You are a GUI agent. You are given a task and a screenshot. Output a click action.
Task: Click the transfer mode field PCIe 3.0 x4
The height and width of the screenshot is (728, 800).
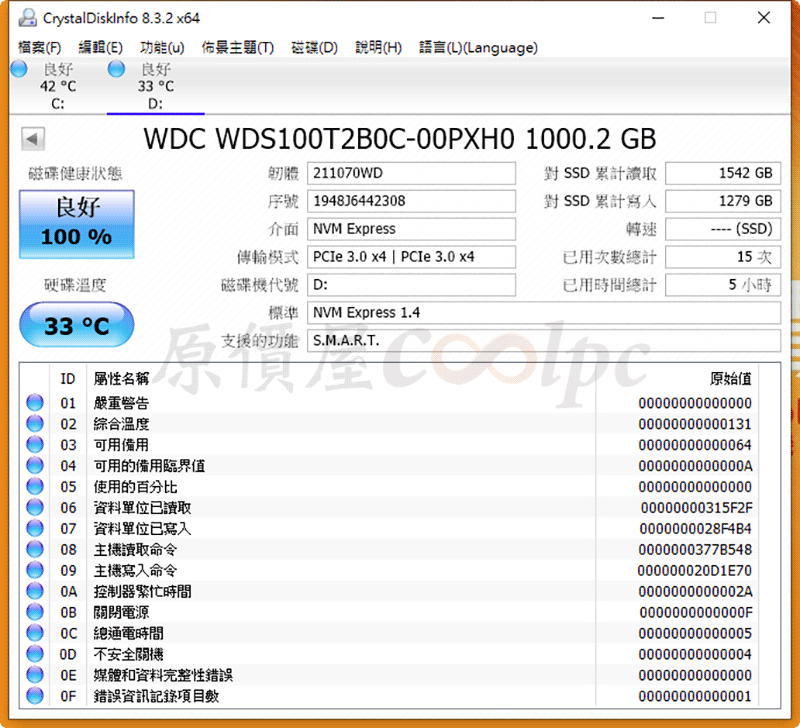tap(411, 257)
